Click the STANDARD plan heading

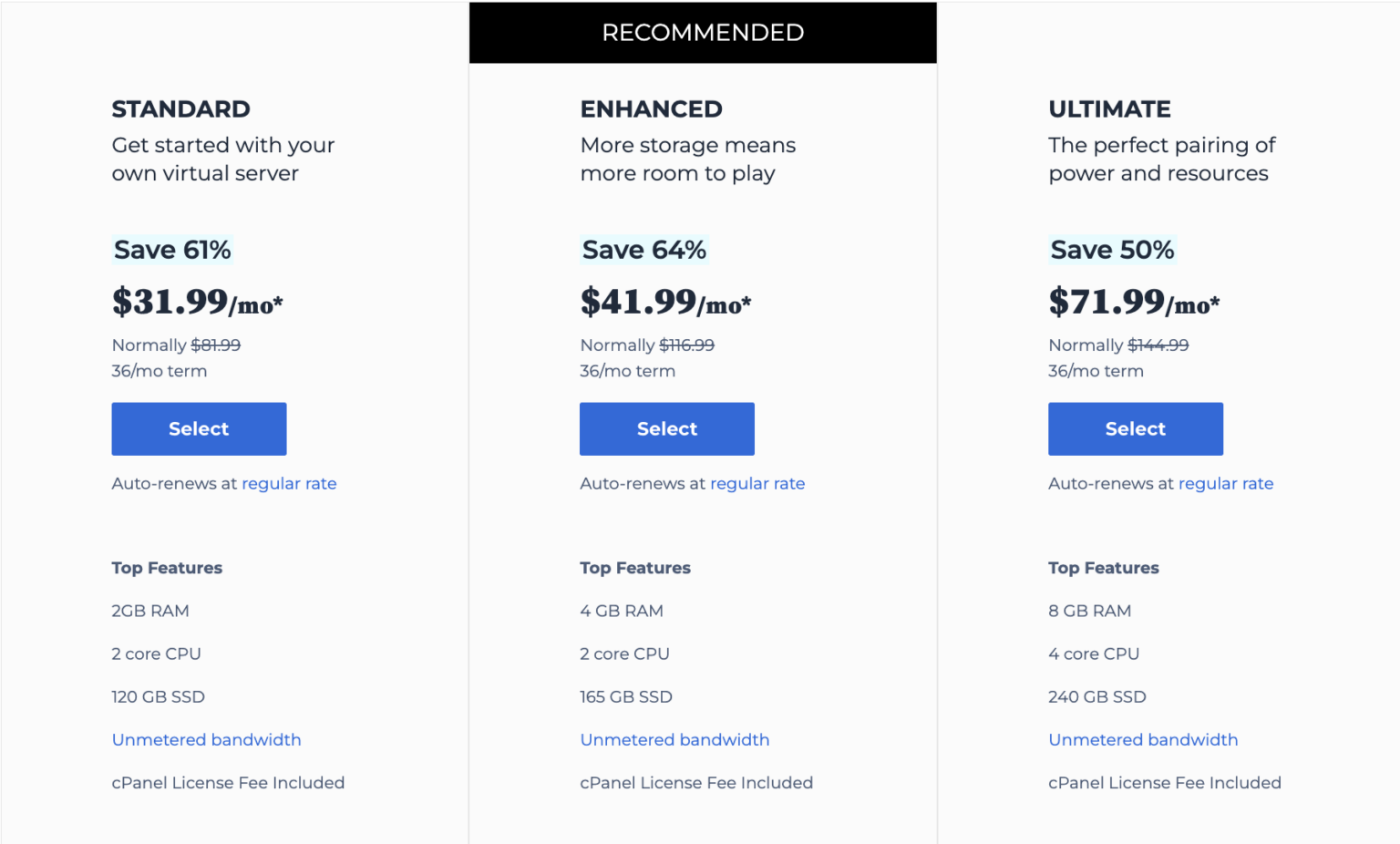tap(180, 108)
